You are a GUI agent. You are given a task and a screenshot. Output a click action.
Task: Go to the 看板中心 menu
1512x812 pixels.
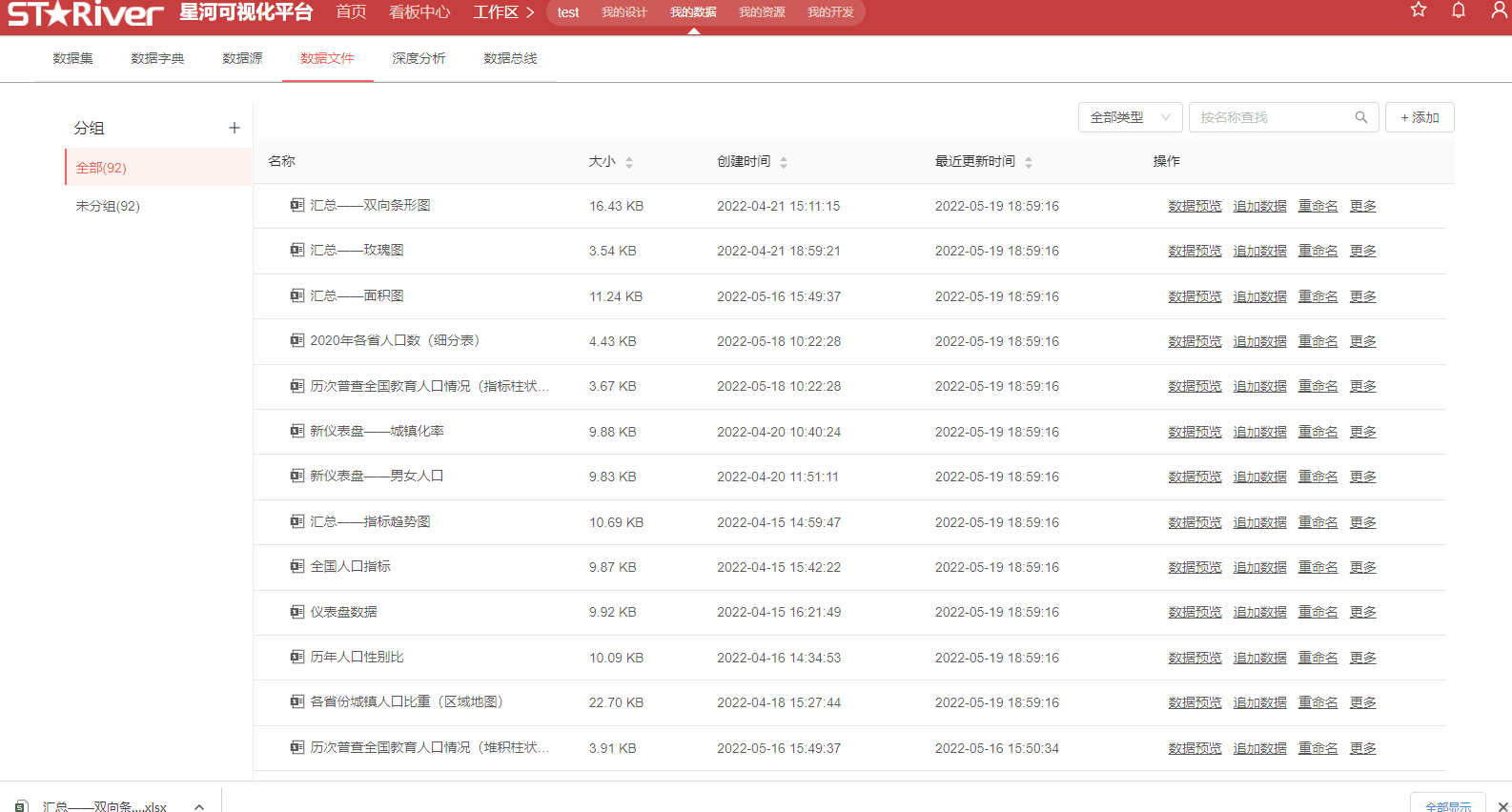(x=419, y=12)
